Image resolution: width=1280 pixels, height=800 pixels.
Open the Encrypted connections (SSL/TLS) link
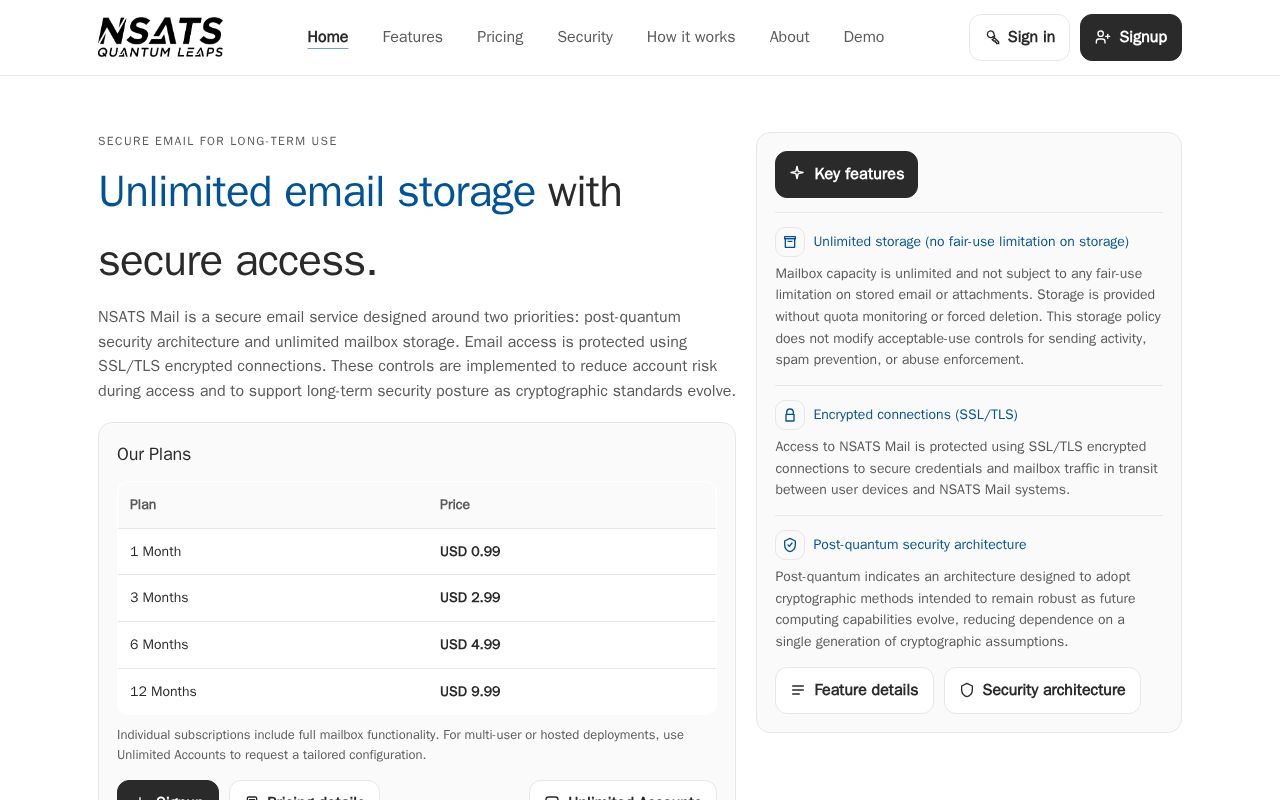(x=915, y=415)
